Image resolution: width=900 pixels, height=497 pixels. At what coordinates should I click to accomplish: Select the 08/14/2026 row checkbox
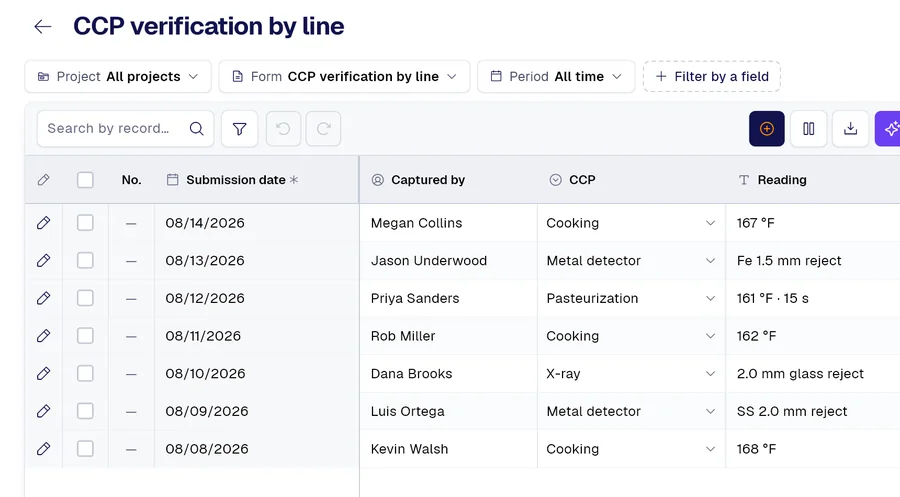coord(85,223)
